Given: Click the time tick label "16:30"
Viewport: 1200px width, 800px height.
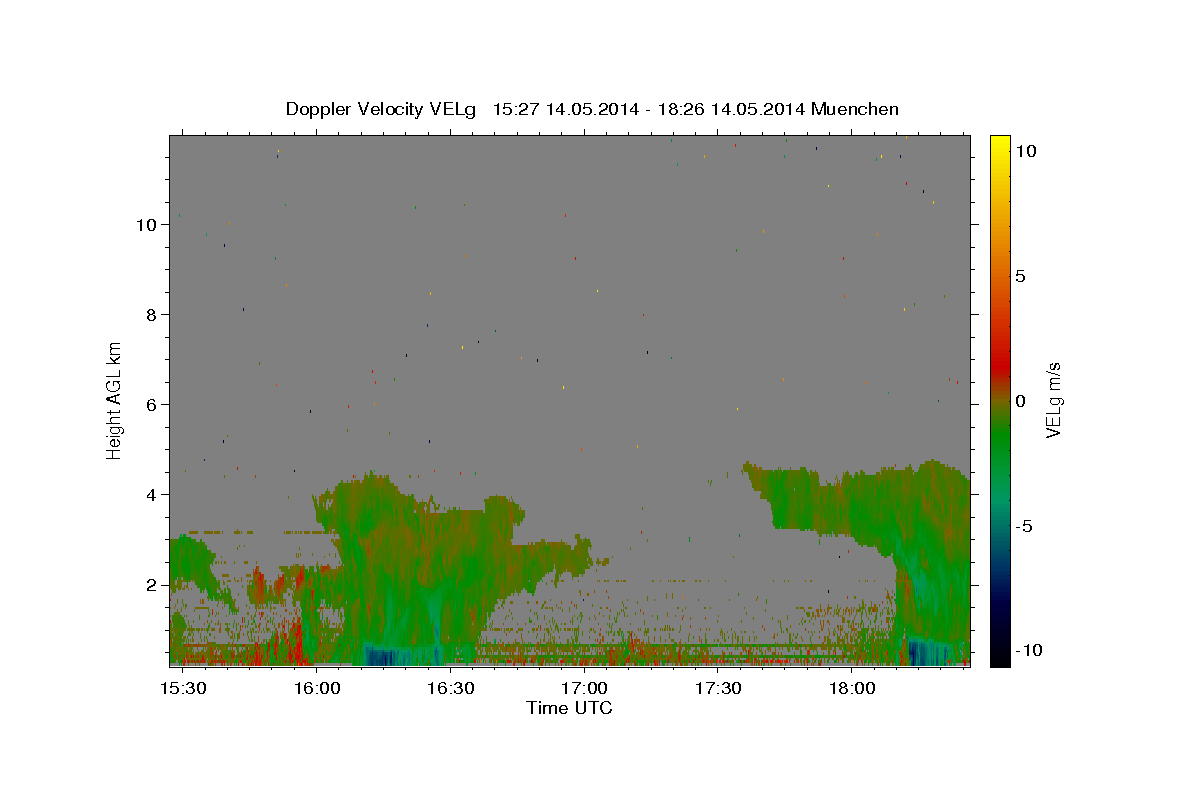Looking at the screenshot, I should click(451, 689).
